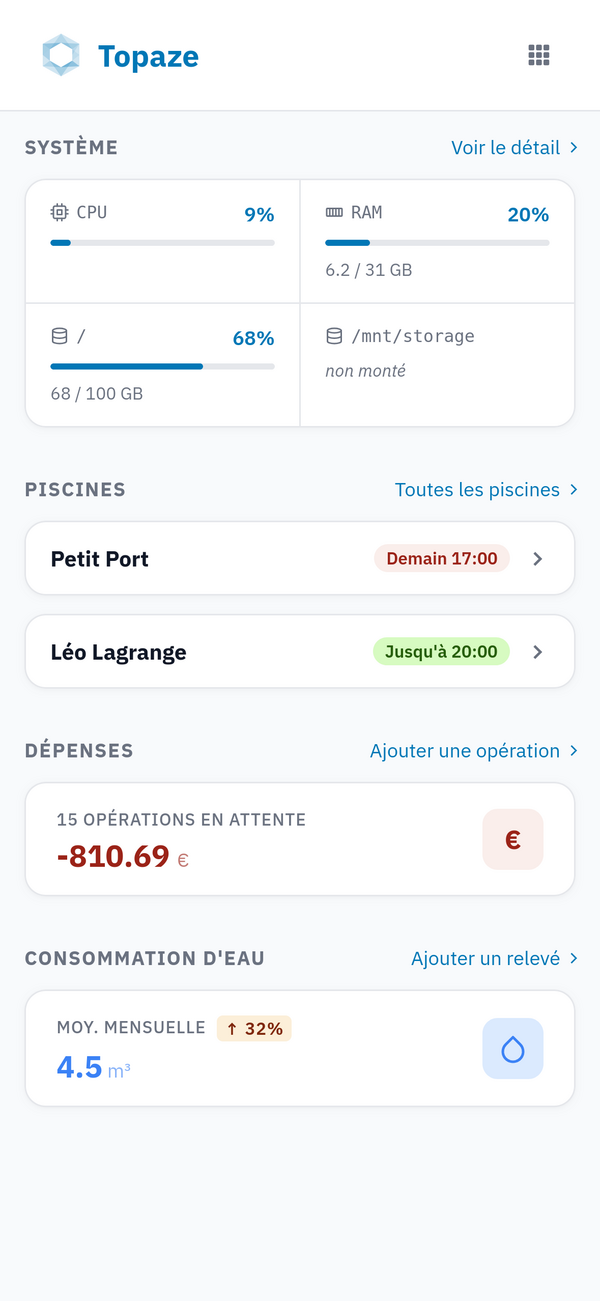Screen dimensions: 600x1301
Task: Click chevron next to Voir le détail
Action: 574,148
